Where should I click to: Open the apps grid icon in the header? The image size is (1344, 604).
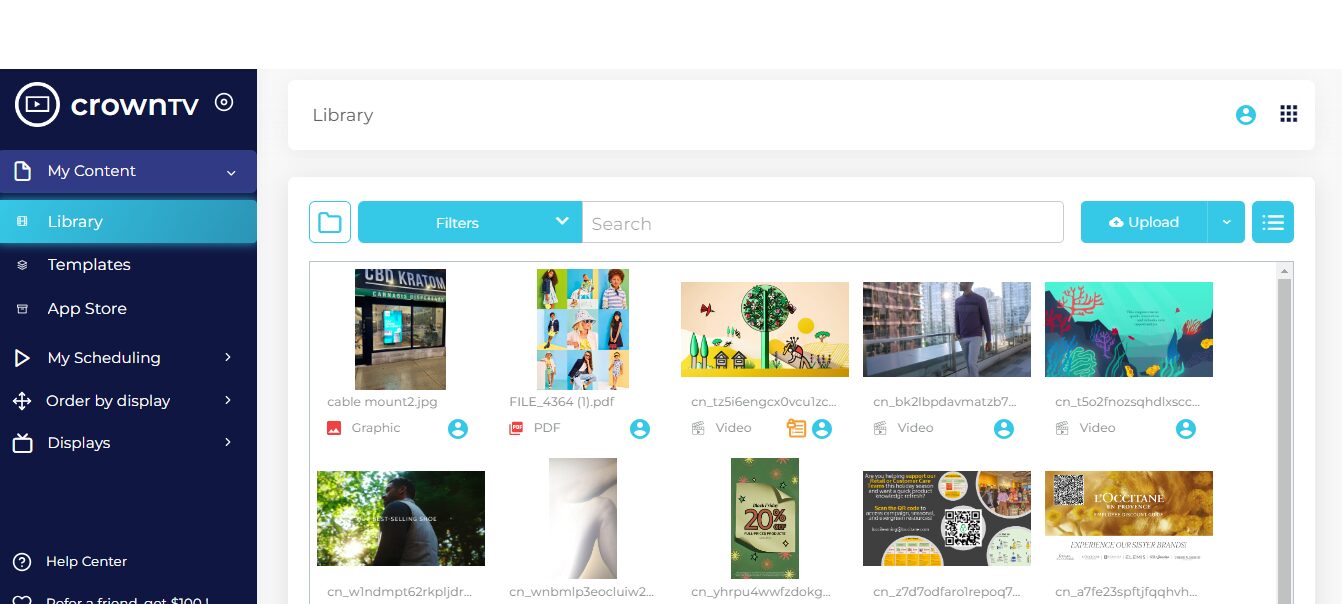tap(1289, 113)
